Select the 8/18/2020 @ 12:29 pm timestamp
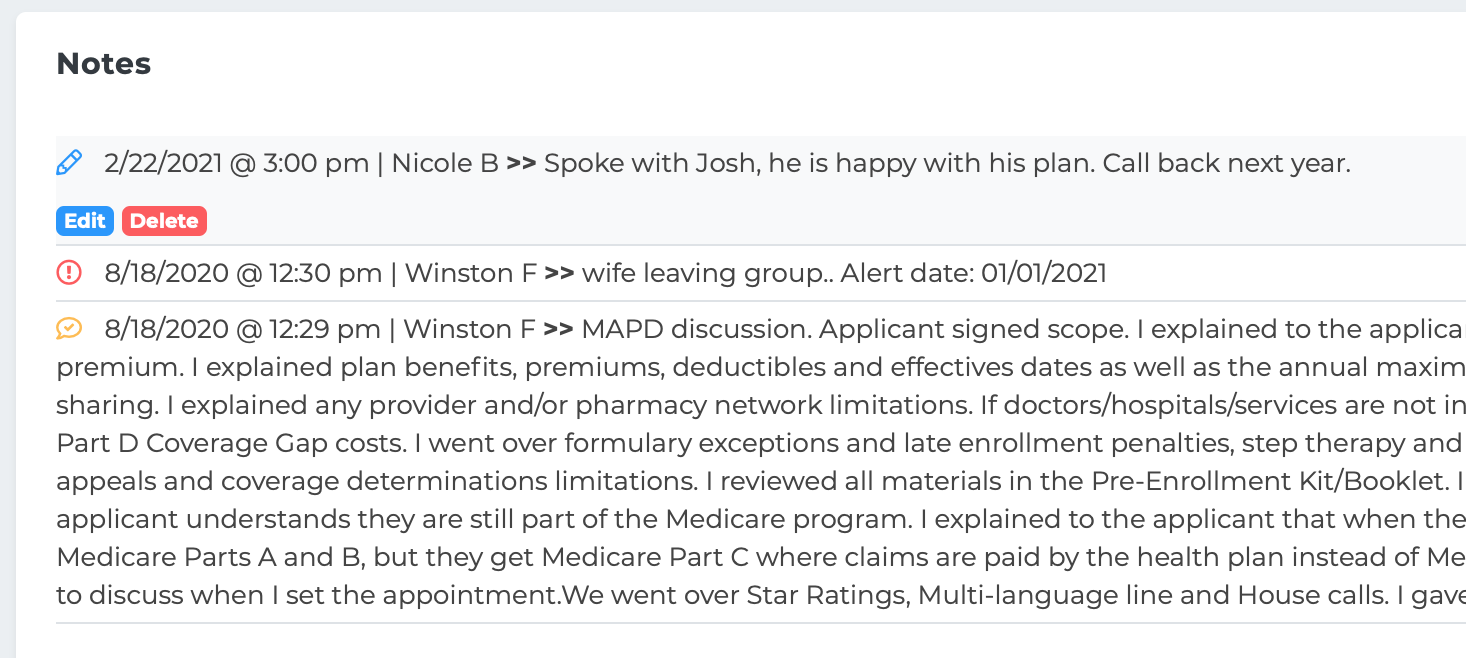1466x658 pixels. (242, 329)
